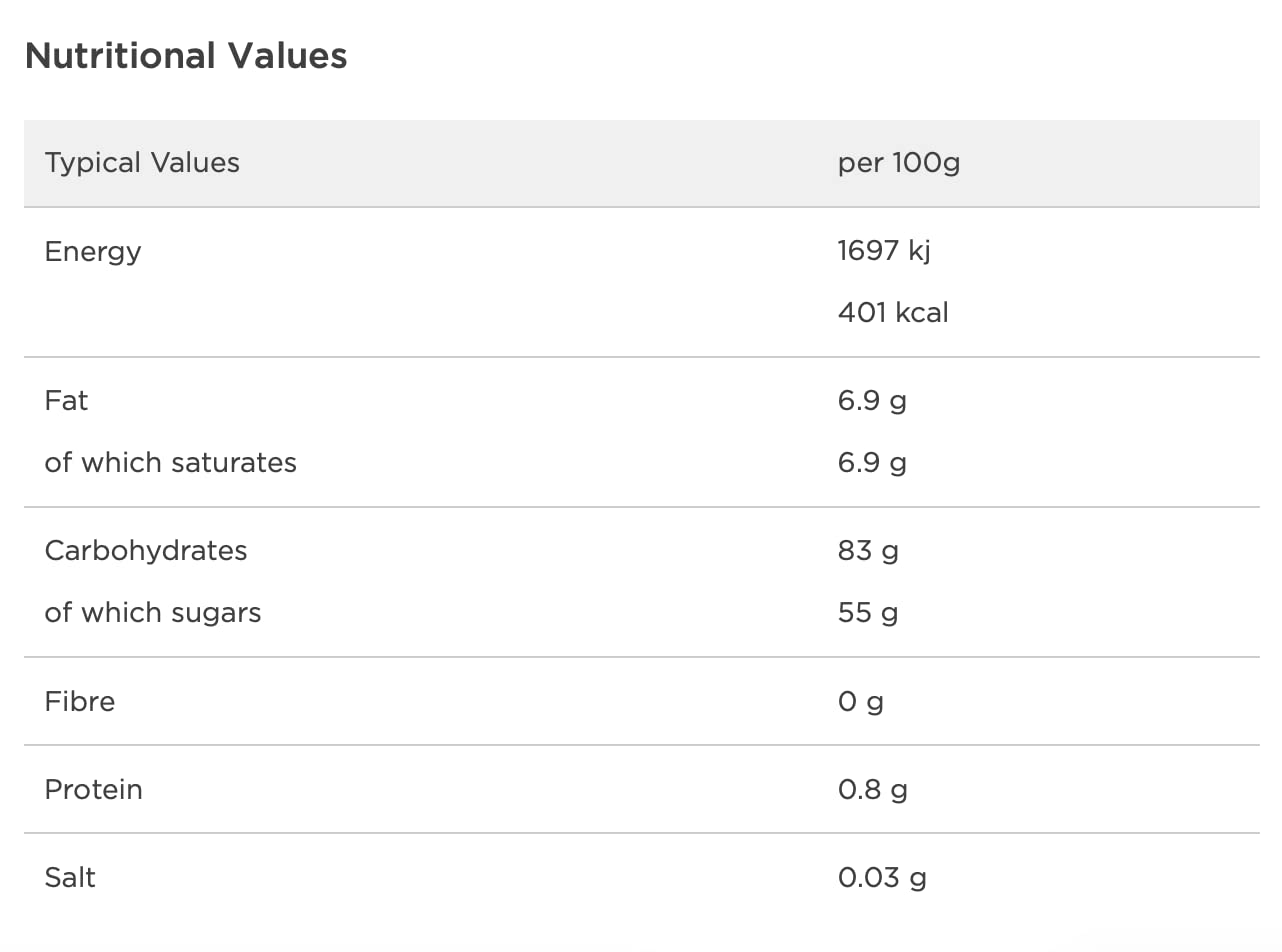
Task: Select the Typical Values column header
Action: click(x=142, y=163)
